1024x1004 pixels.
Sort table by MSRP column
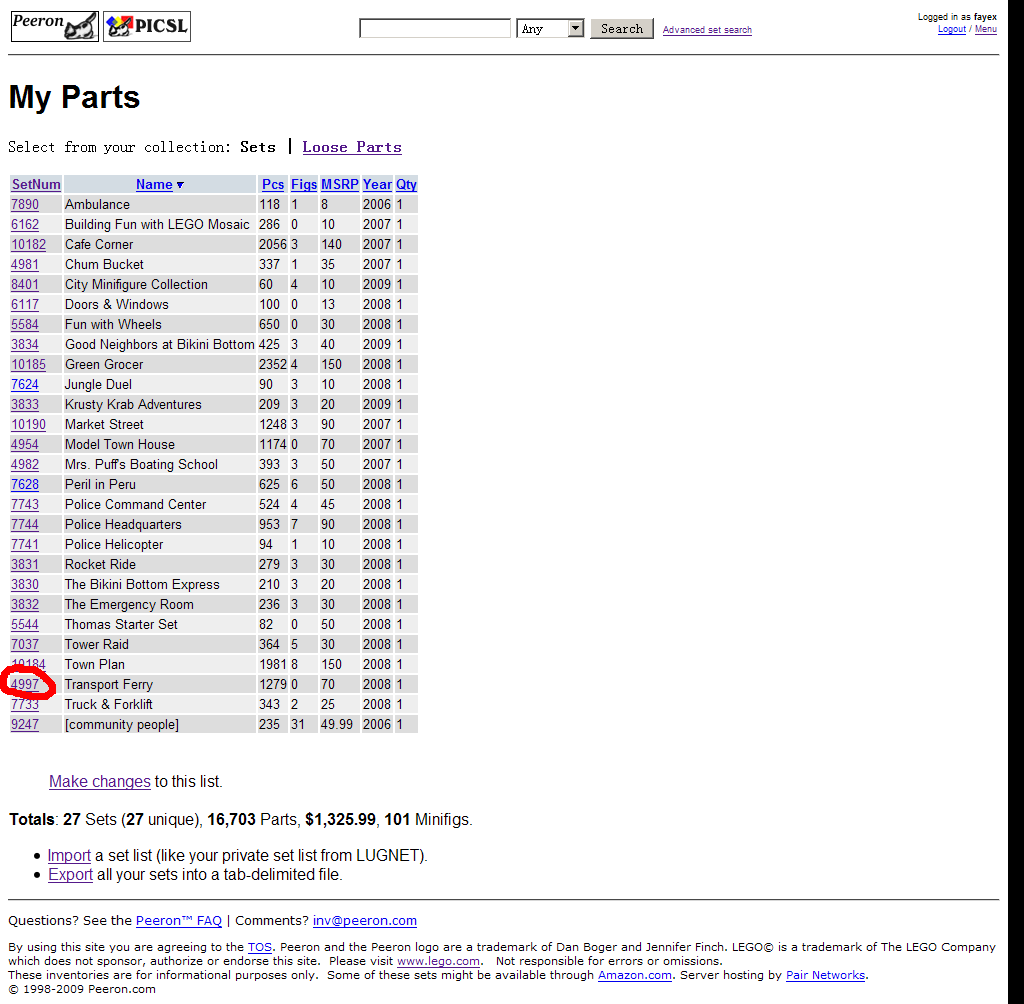point(340,184)
